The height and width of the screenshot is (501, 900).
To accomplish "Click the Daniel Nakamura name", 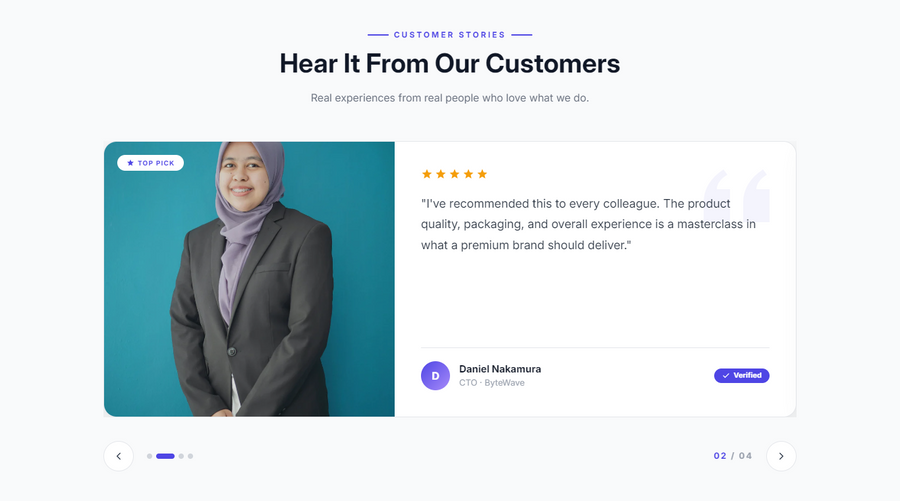I will tap(500, 369).
